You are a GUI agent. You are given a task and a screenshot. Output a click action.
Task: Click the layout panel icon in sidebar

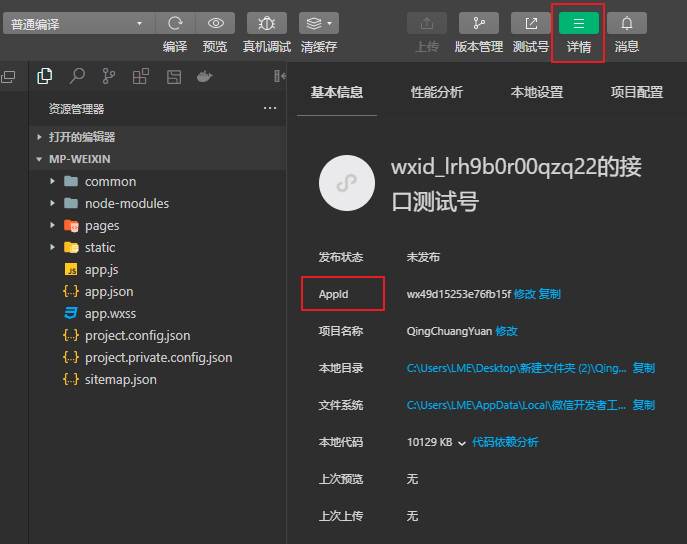click(174, 77)
